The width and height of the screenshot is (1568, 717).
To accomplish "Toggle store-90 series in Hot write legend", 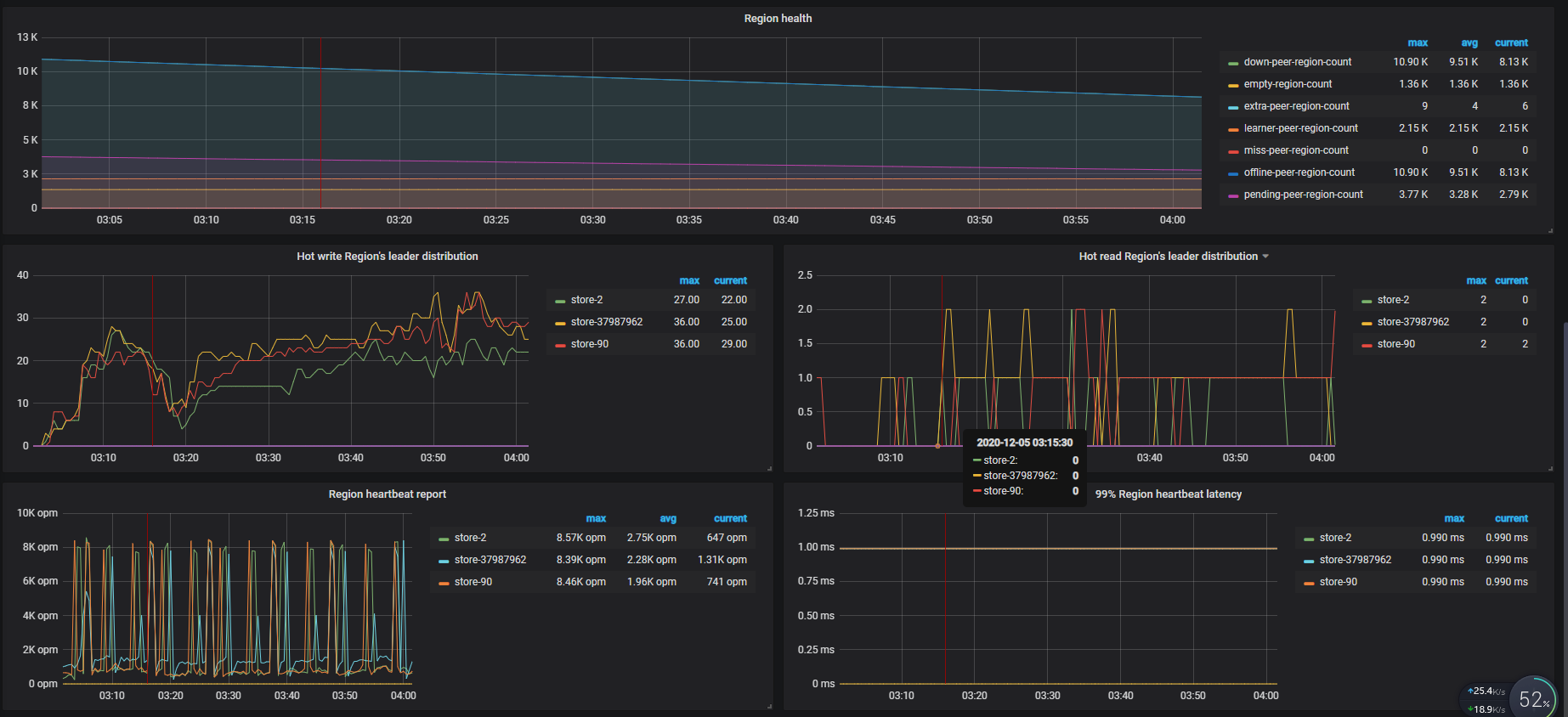I will pyautogui.click(x=589, y=344).
